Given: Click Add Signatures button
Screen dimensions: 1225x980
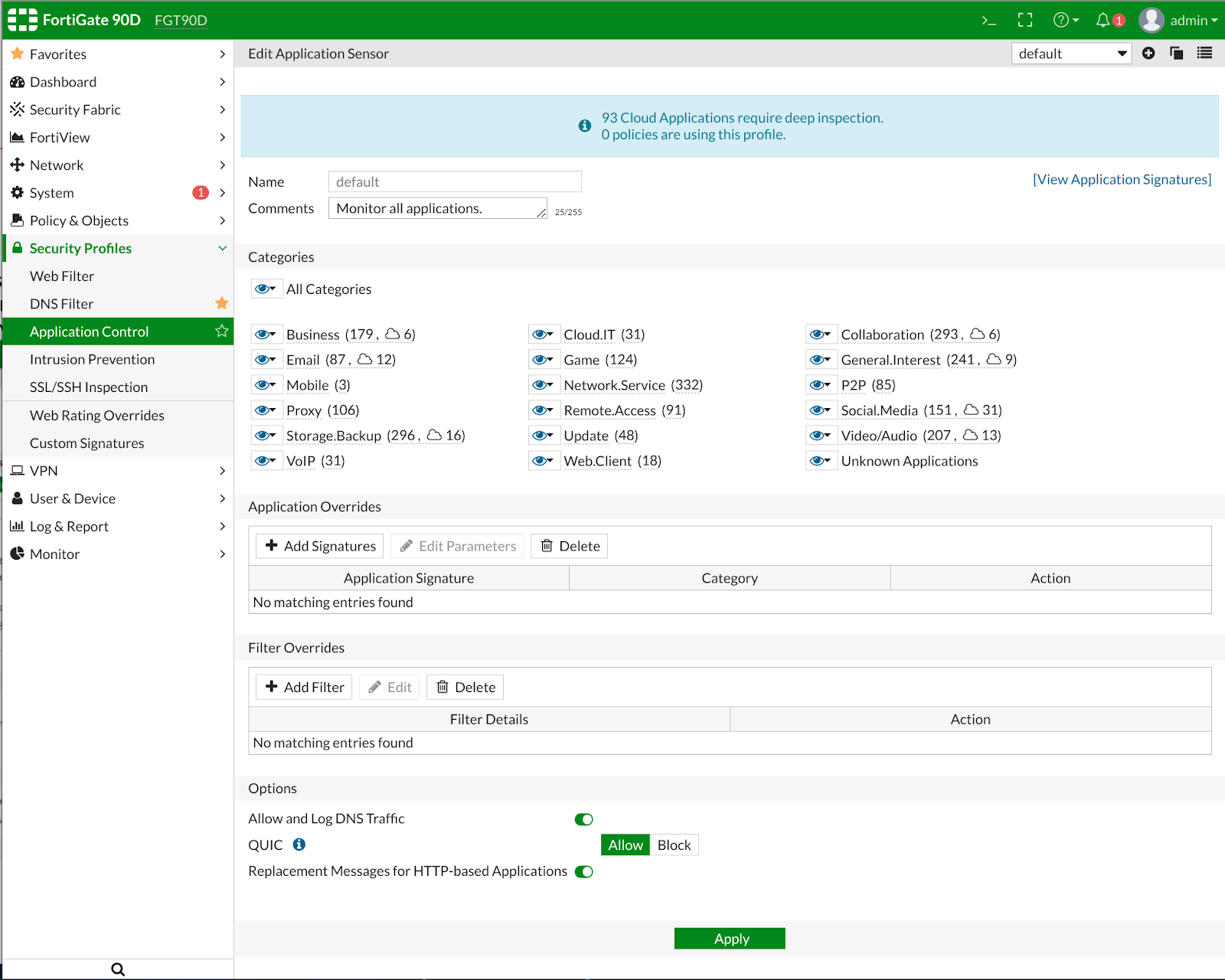Looking at the screenshot, I should [320, 546].
